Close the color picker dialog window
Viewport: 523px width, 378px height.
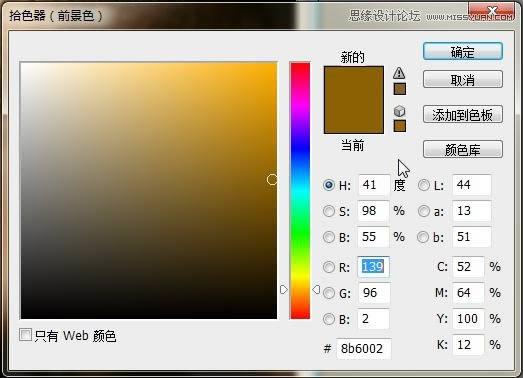[x=493, y=11]
